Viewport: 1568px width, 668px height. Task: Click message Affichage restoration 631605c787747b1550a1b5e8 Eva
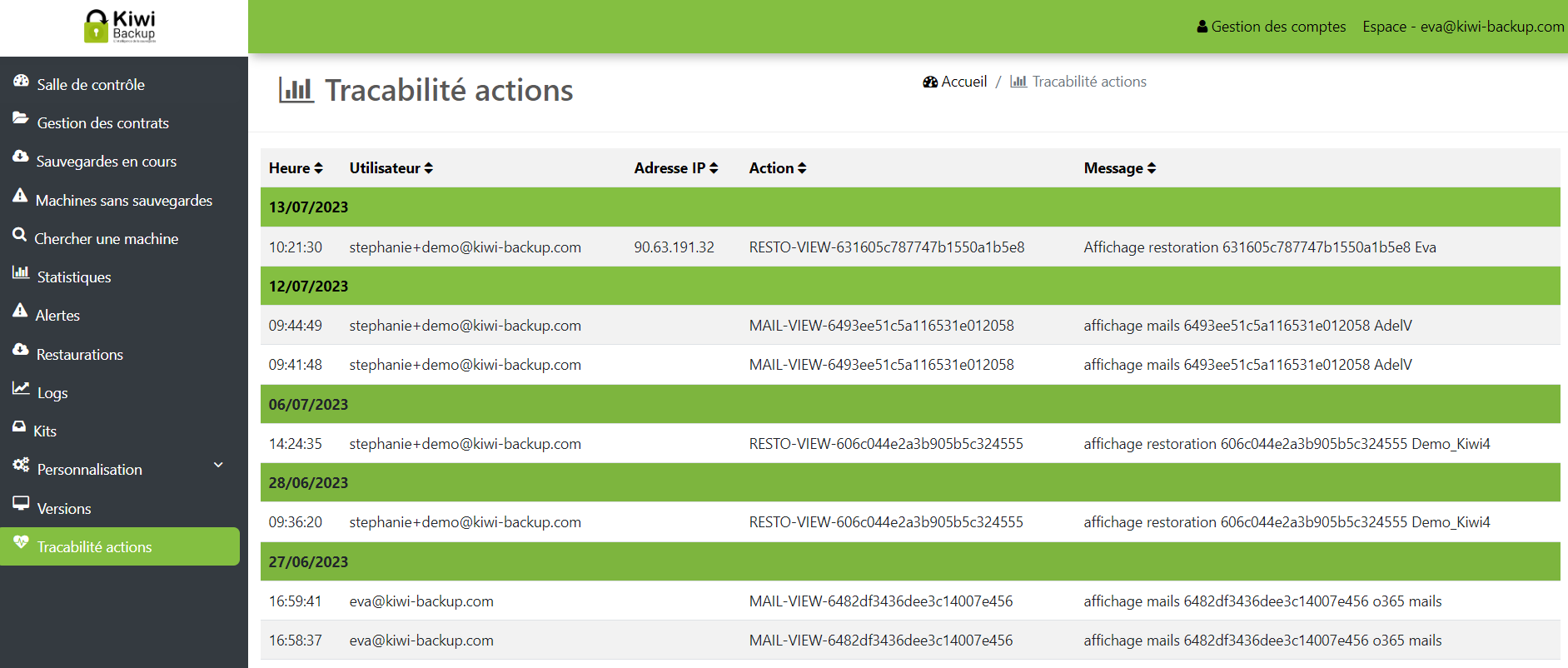[1260, 247]
